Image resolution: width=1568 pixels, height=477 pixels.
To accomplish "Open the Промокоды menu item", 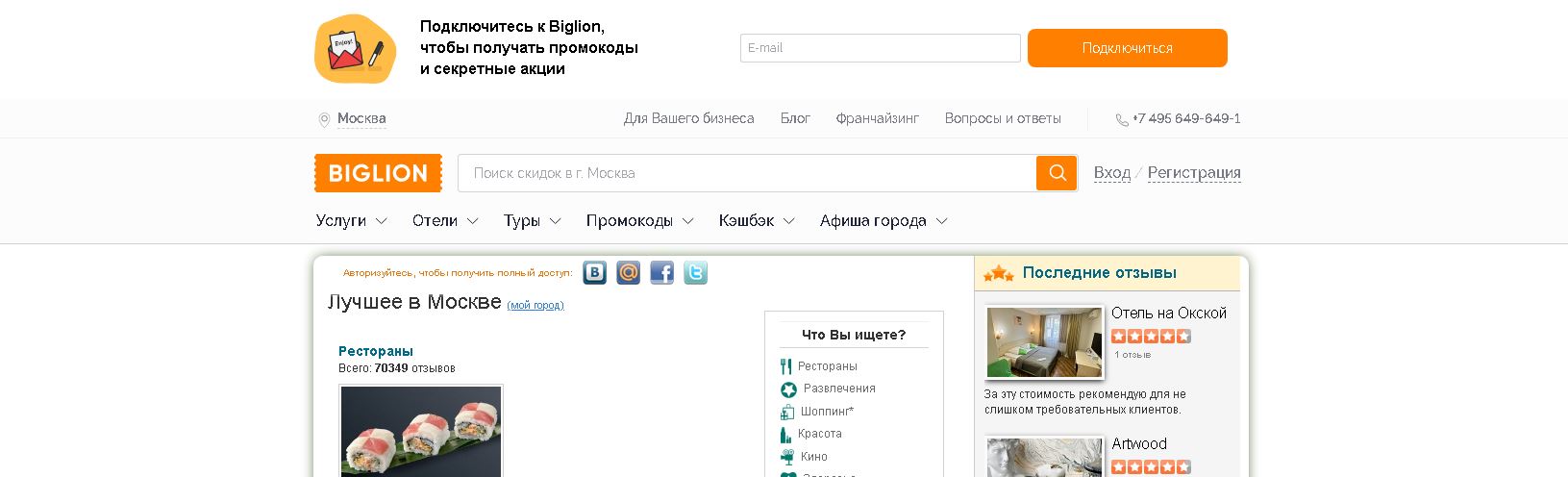I will click(630, 221).
